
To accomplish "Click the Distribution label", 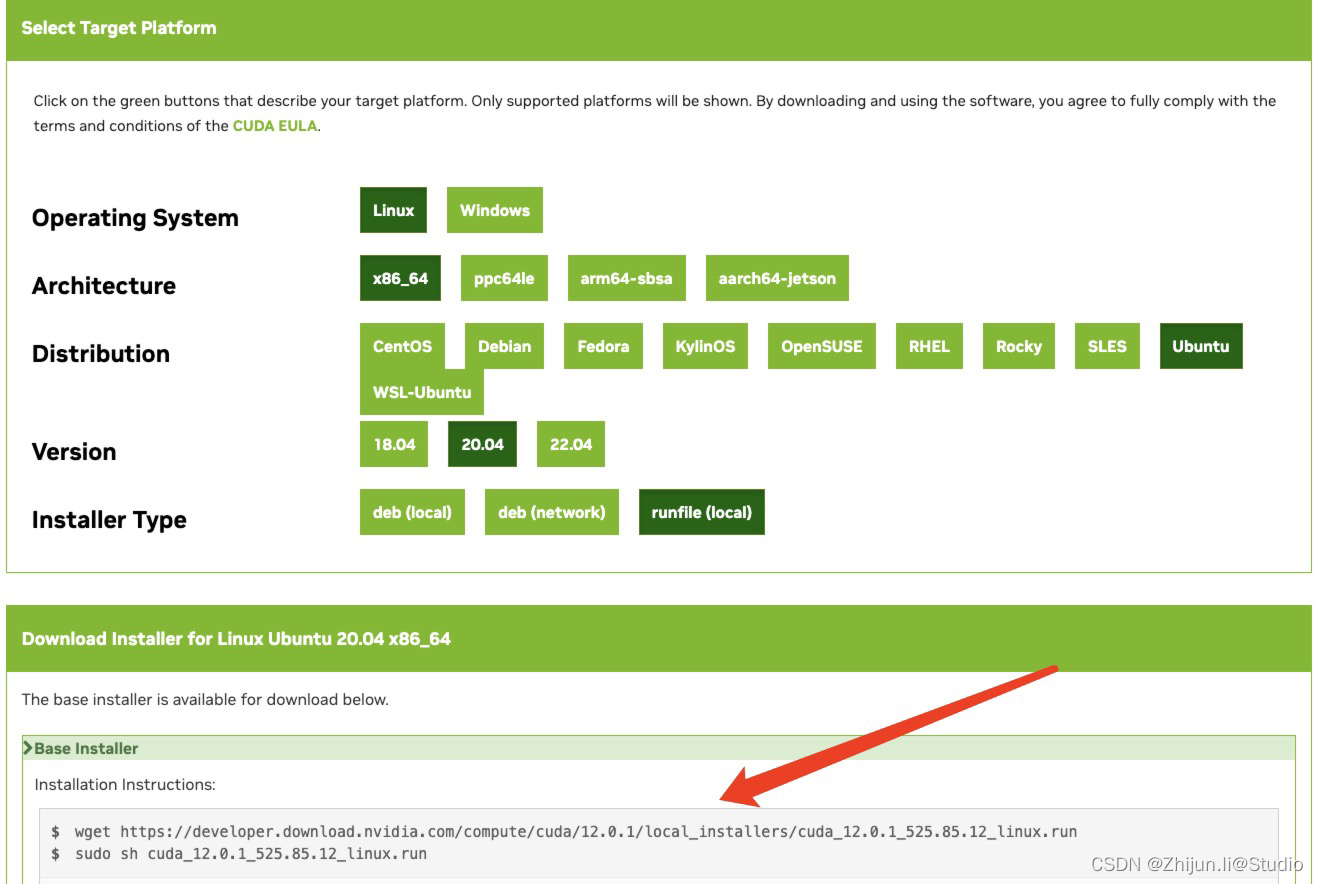I will click(x=101, y=354).
